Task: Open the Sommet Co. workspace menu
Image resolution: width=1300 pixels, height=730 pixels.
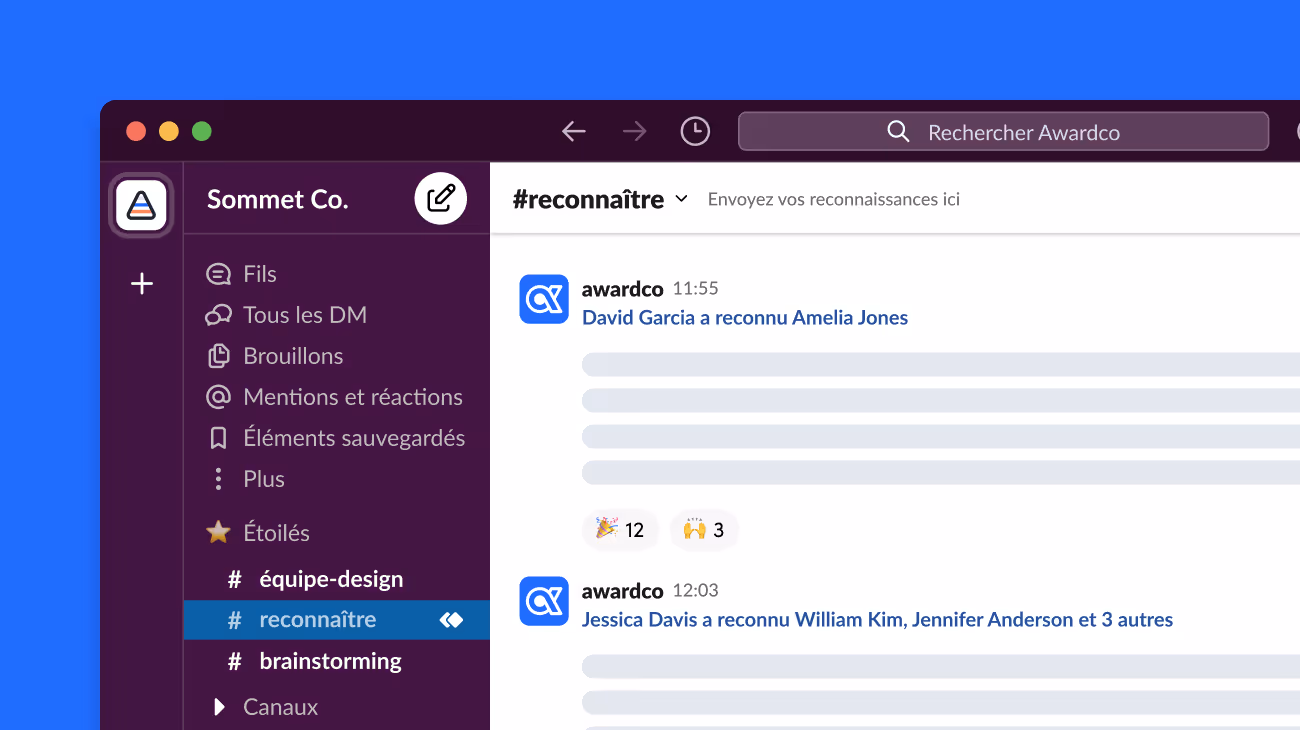Action: tap(277, 199)
